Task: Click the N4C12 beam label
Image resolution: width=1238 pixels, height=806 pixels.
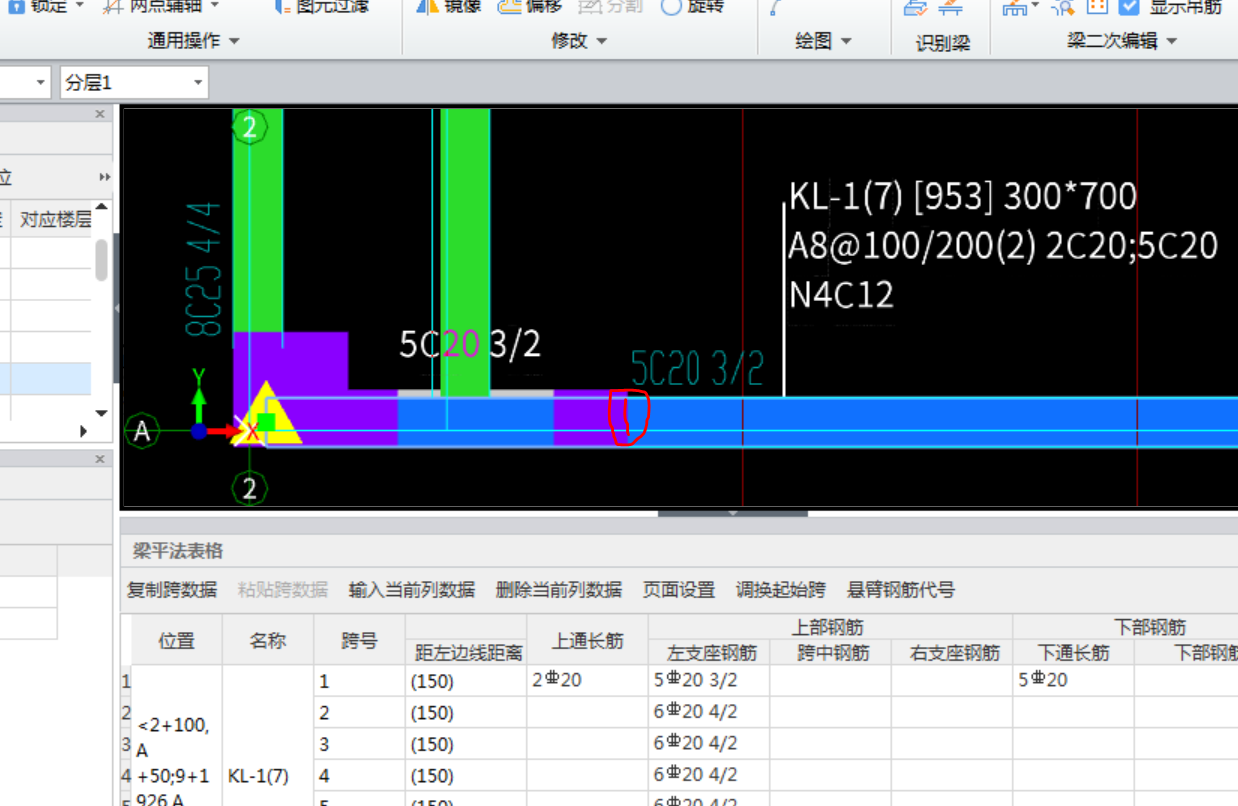Action: pos(841,294)
